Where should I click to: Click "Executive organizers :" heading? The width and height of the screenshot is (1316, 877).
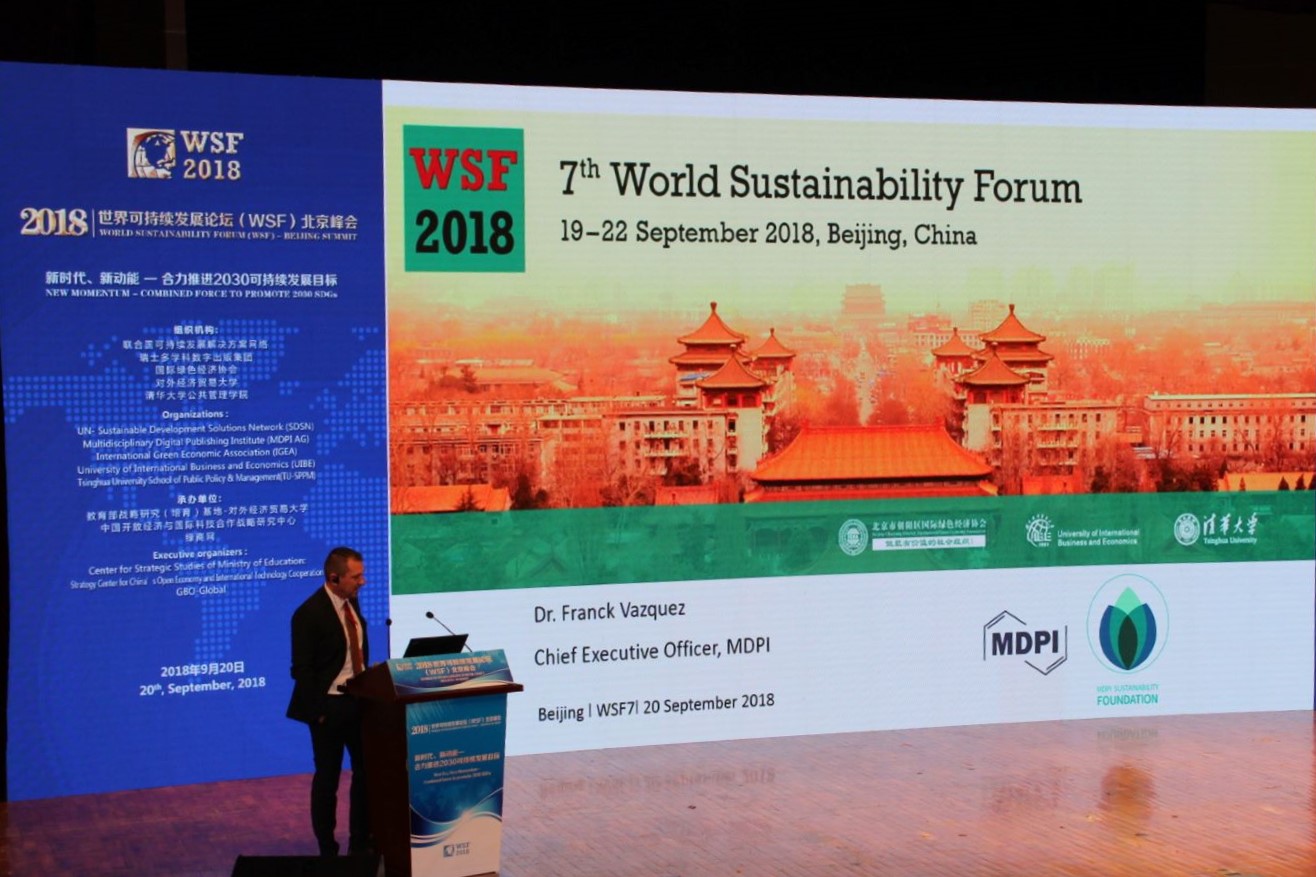(x=200, y=553)
